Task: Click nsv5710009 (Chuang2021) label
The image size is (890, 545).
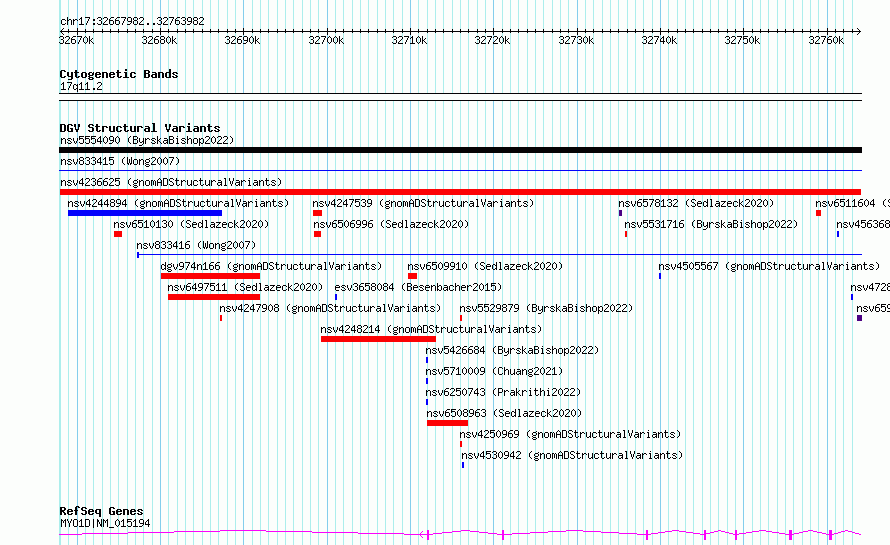Action: point(494,371)
